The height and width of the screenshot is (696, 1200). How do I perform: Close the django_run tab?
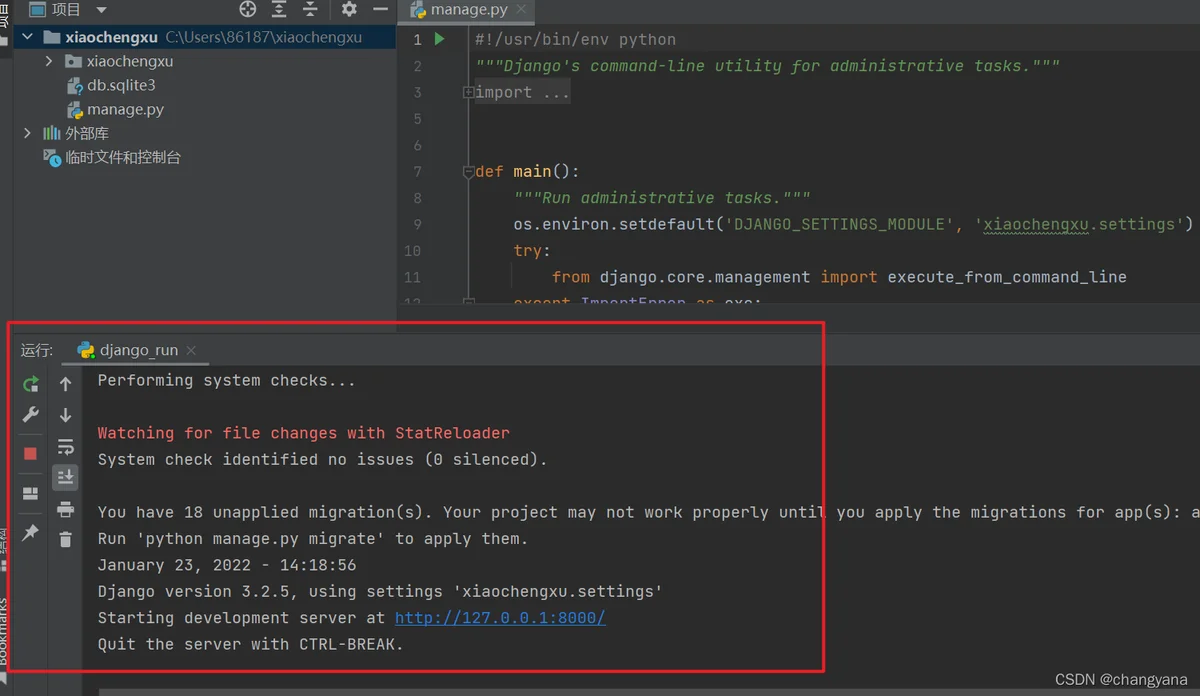[191, 350]
